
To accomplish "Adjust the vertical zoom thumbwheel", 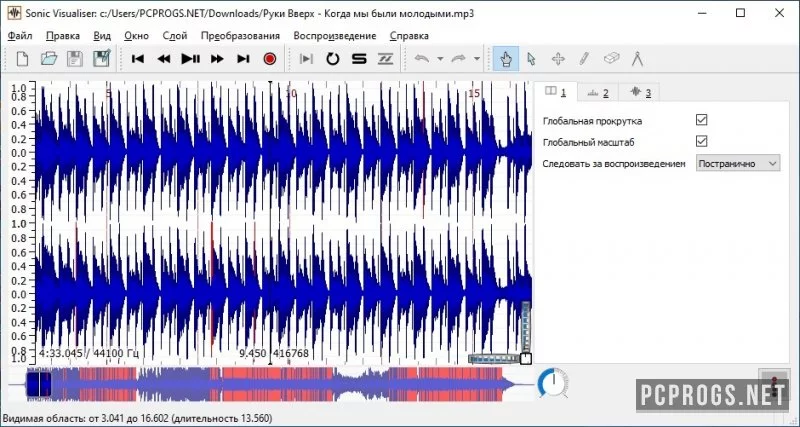I will 526,326.
